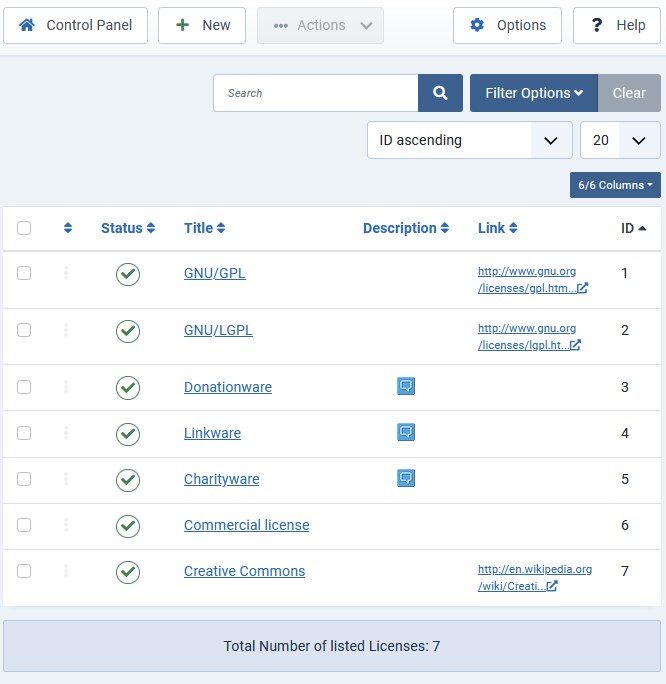Click the magnifier search button
The image size is (666, 684).
440,93
